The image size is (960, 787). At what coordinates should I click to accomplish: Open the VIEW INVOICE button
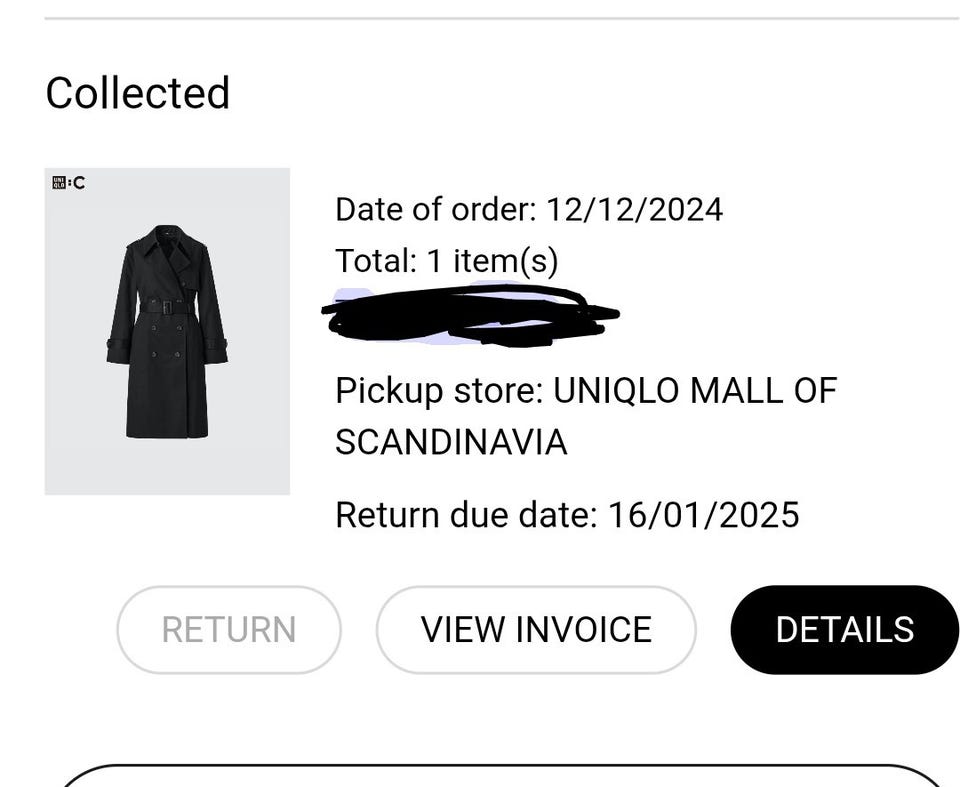[x=536, y=630]
